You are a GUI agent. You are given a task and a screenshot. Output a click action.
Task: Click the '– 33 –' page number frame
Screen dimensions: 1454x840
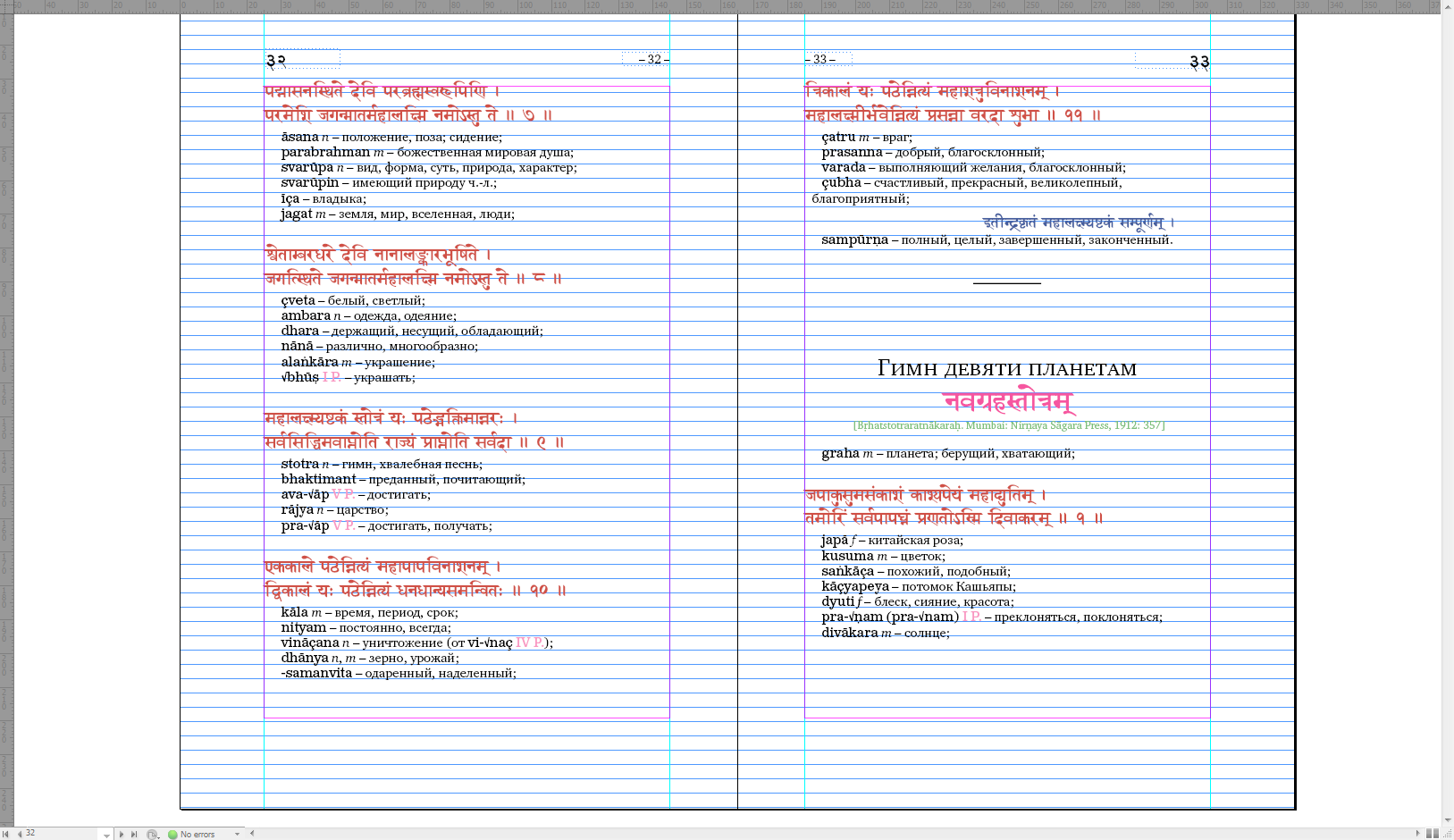[828, 59]
